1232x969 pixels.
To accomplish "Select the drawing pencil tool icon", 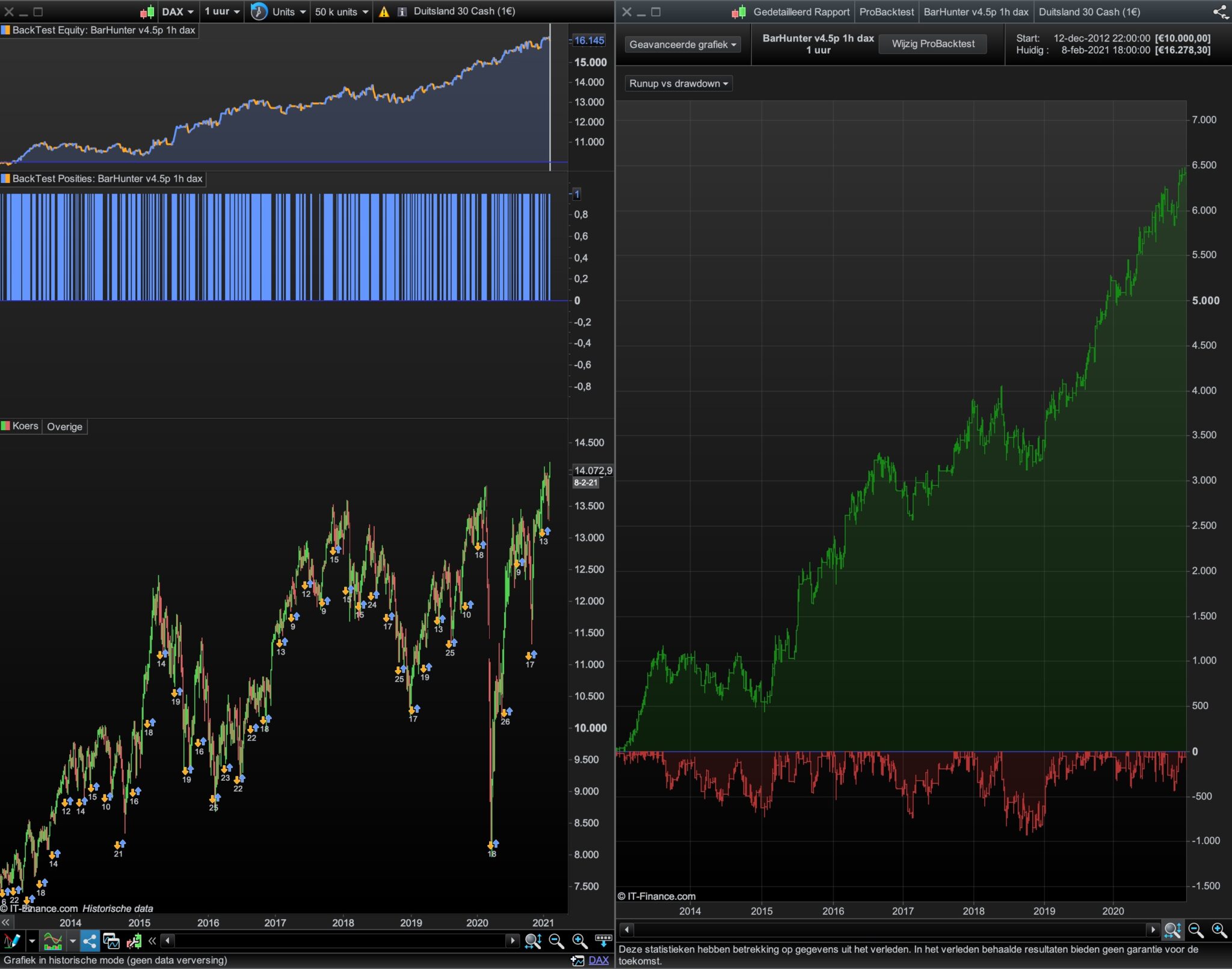I will (x=11, y=941).
